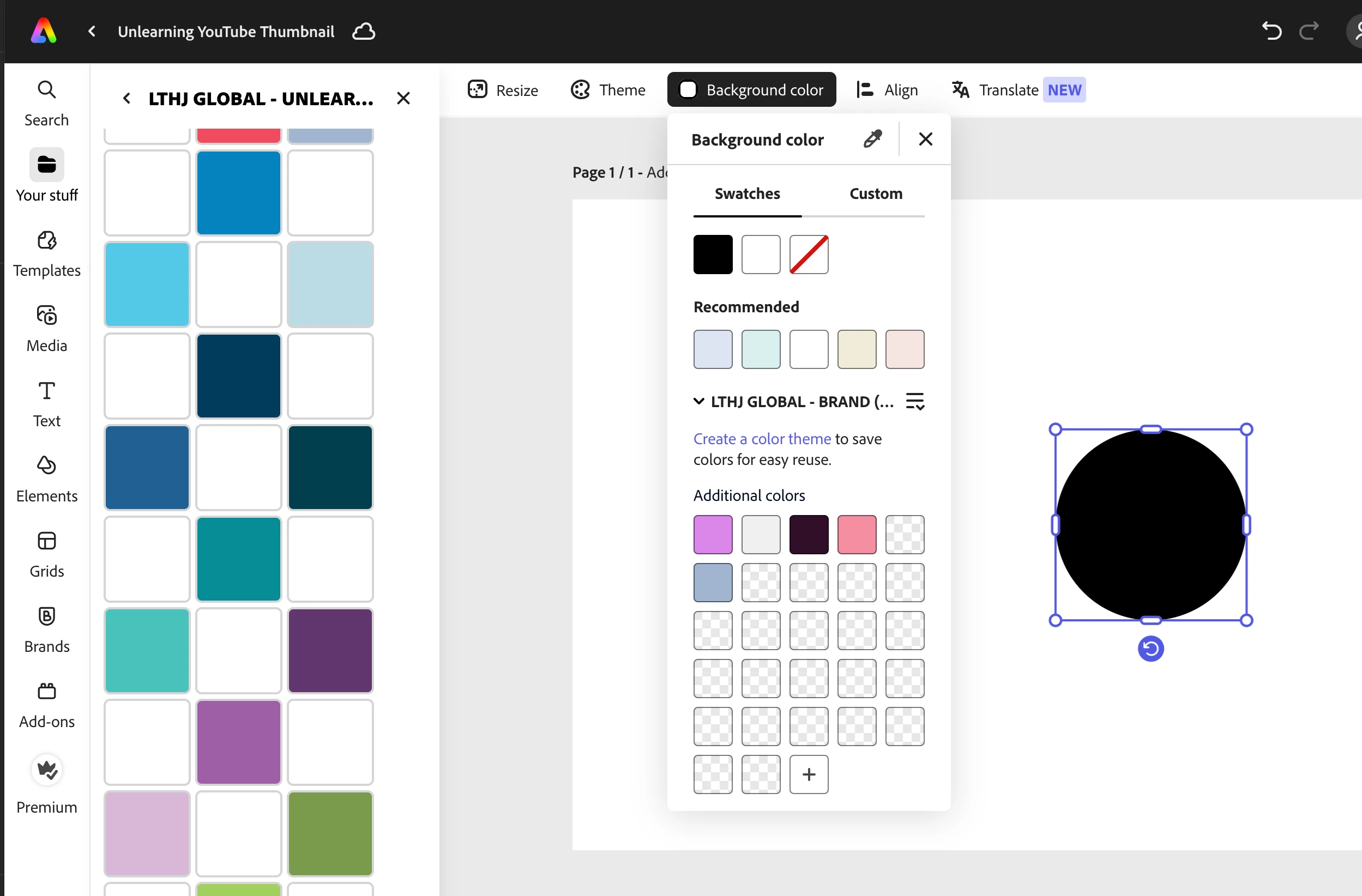1362x896 pixels.
Task: Go back from the LTHJ GLOBAL brand panel
Action: [x=126, y=99]
